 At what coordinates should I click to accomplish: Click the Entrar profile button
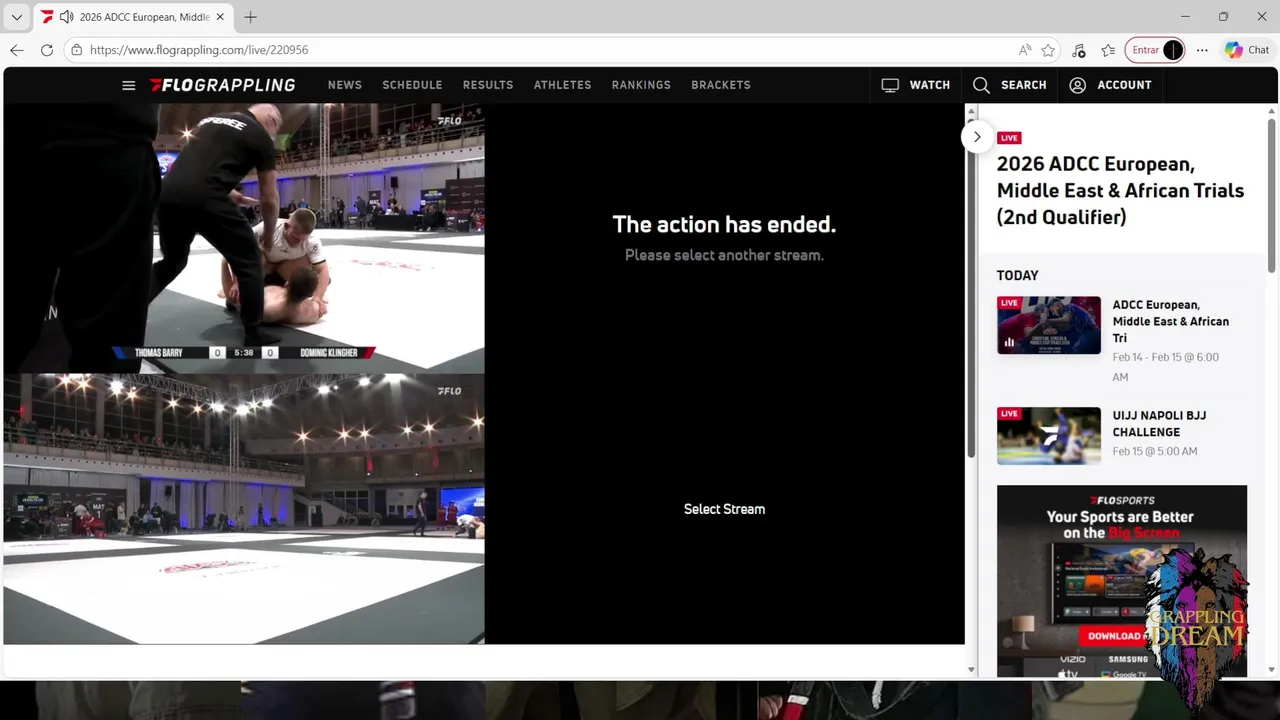pyautogui.click(x=1155, y=50)
